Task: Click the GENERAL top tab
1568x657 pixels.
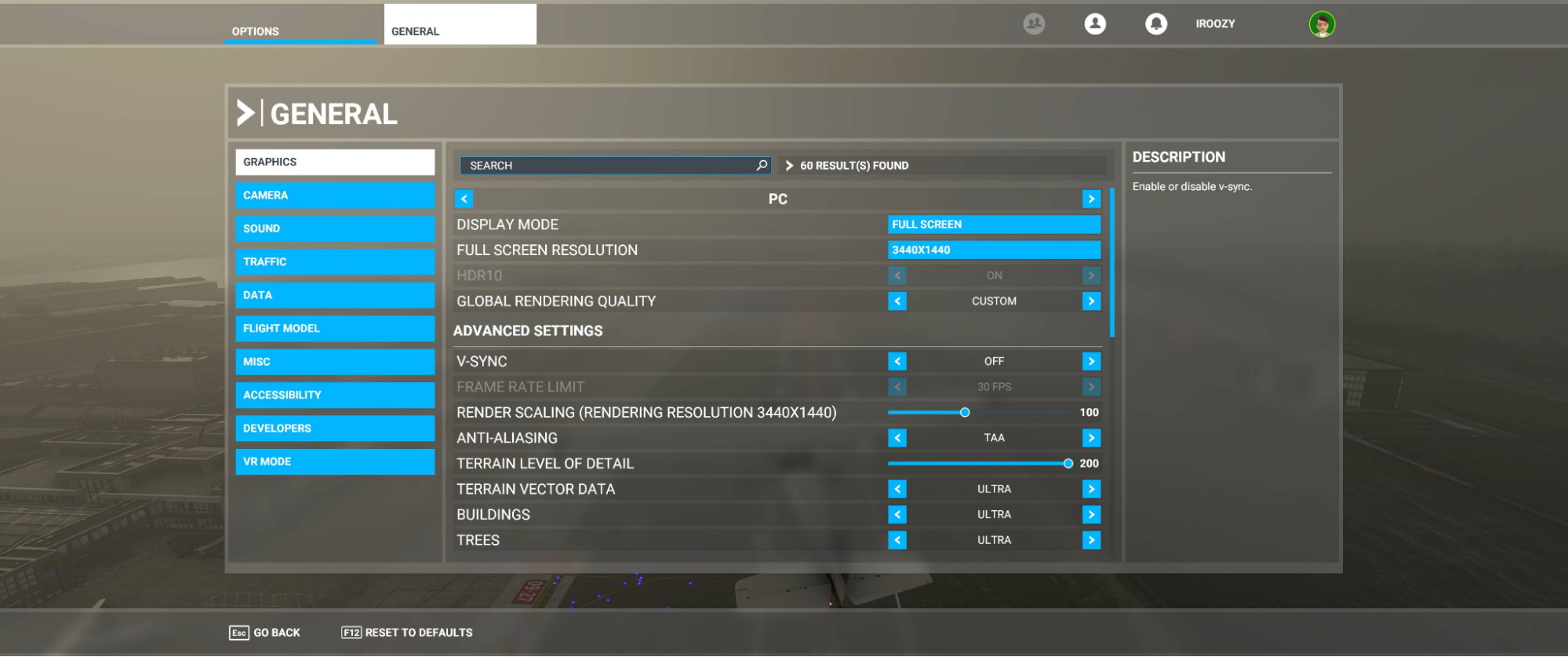Action: (x=460, y=24)
